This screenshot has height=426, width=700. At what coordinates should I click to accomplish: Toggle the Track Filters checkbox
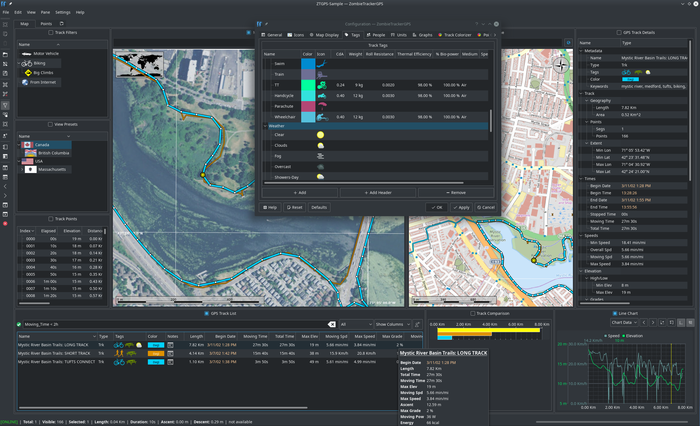coord(49,34)
